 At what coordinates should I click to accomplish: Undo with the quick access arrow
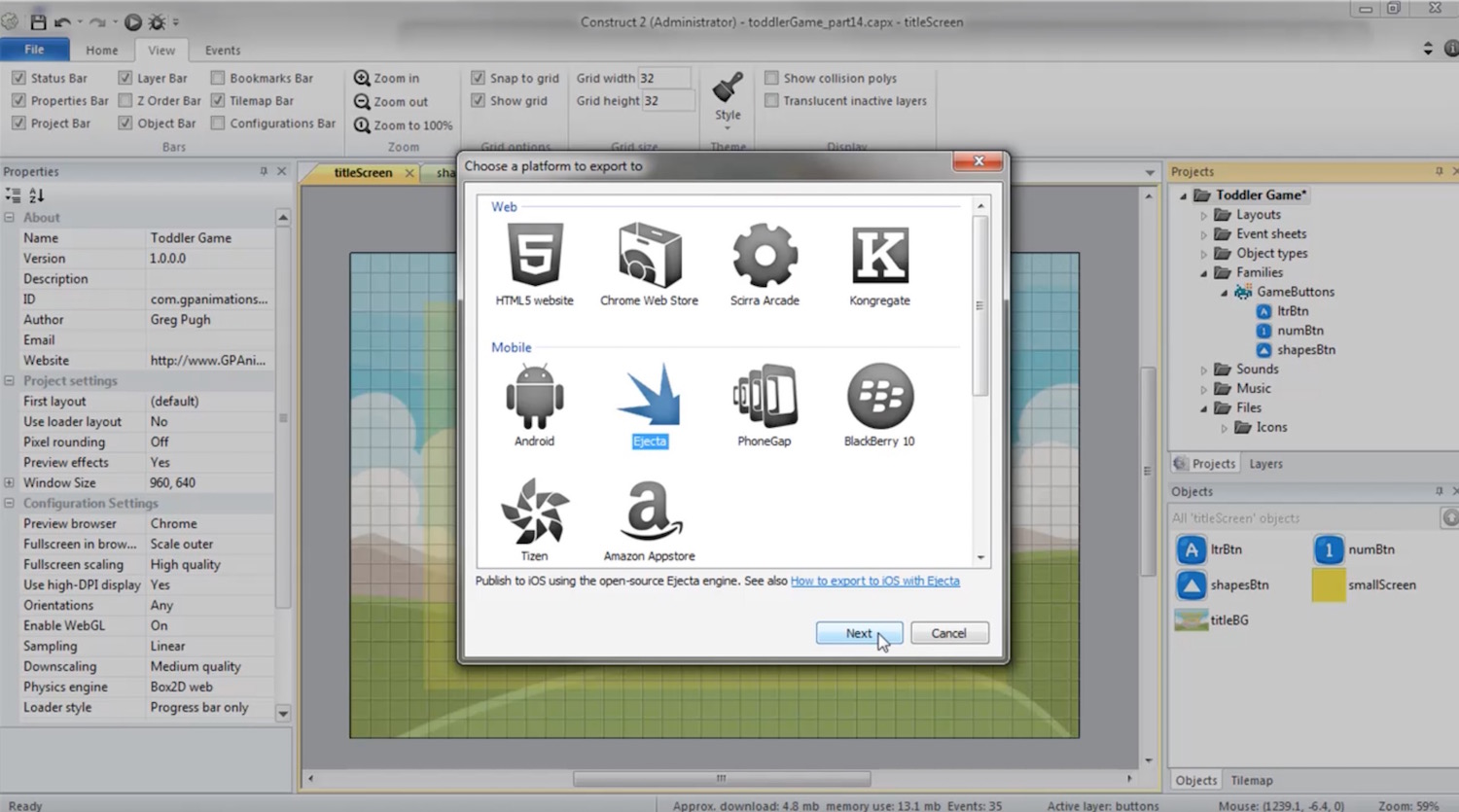63,21
